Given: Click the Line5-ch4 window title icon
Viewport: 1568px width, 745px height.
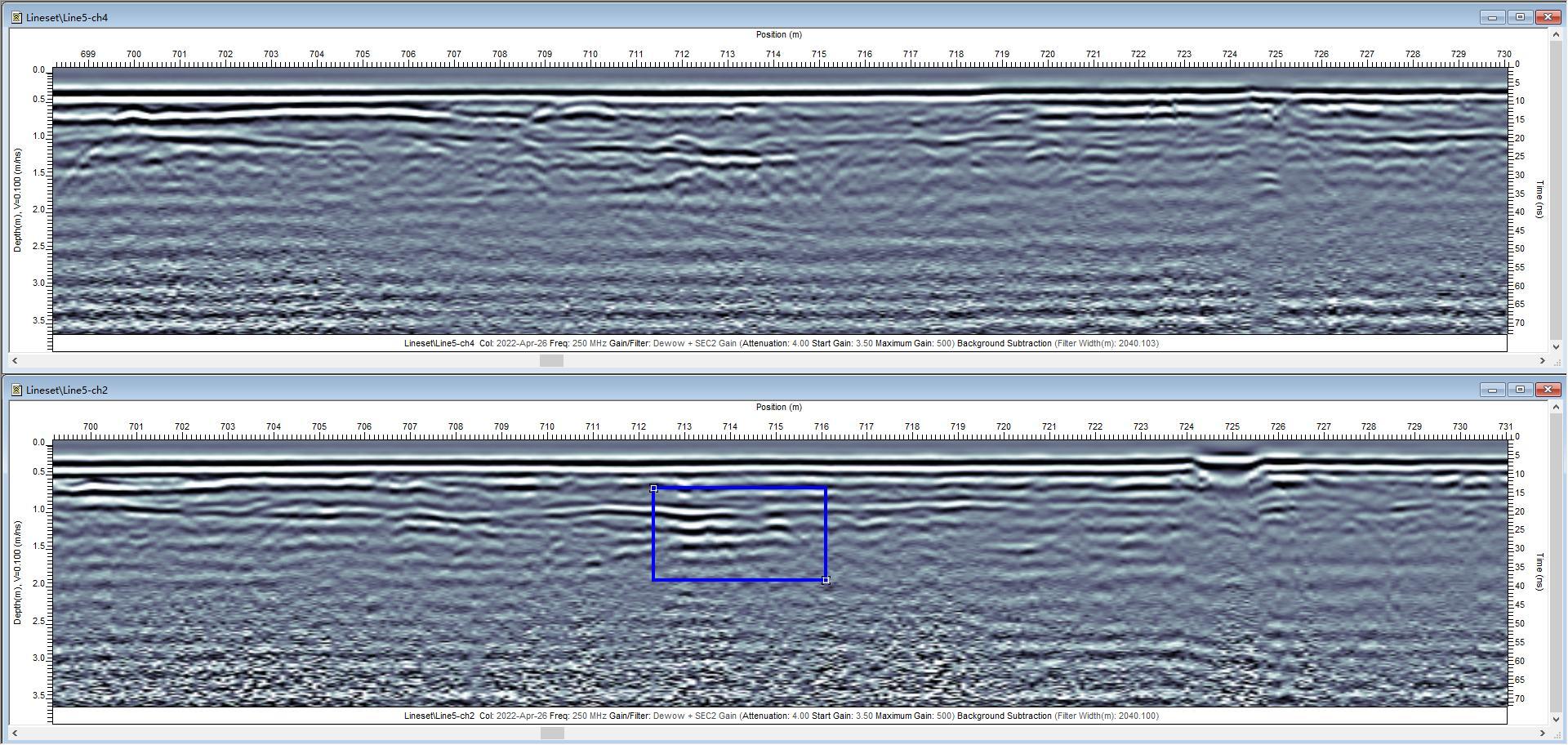Looking at the screenshot, I should (16, 17).
